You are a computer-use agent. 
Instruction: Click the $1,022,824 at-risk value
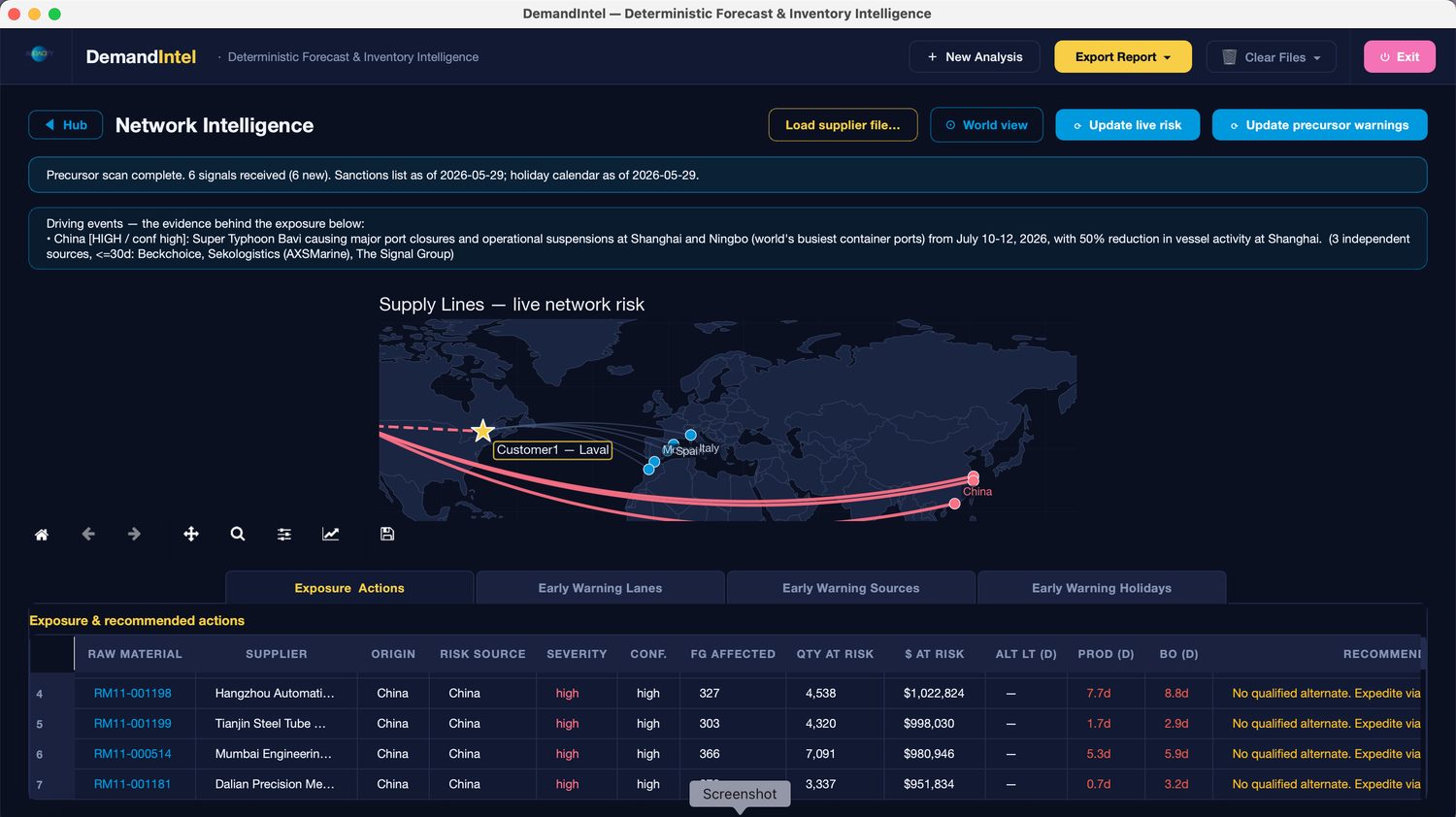click(934, 693)
